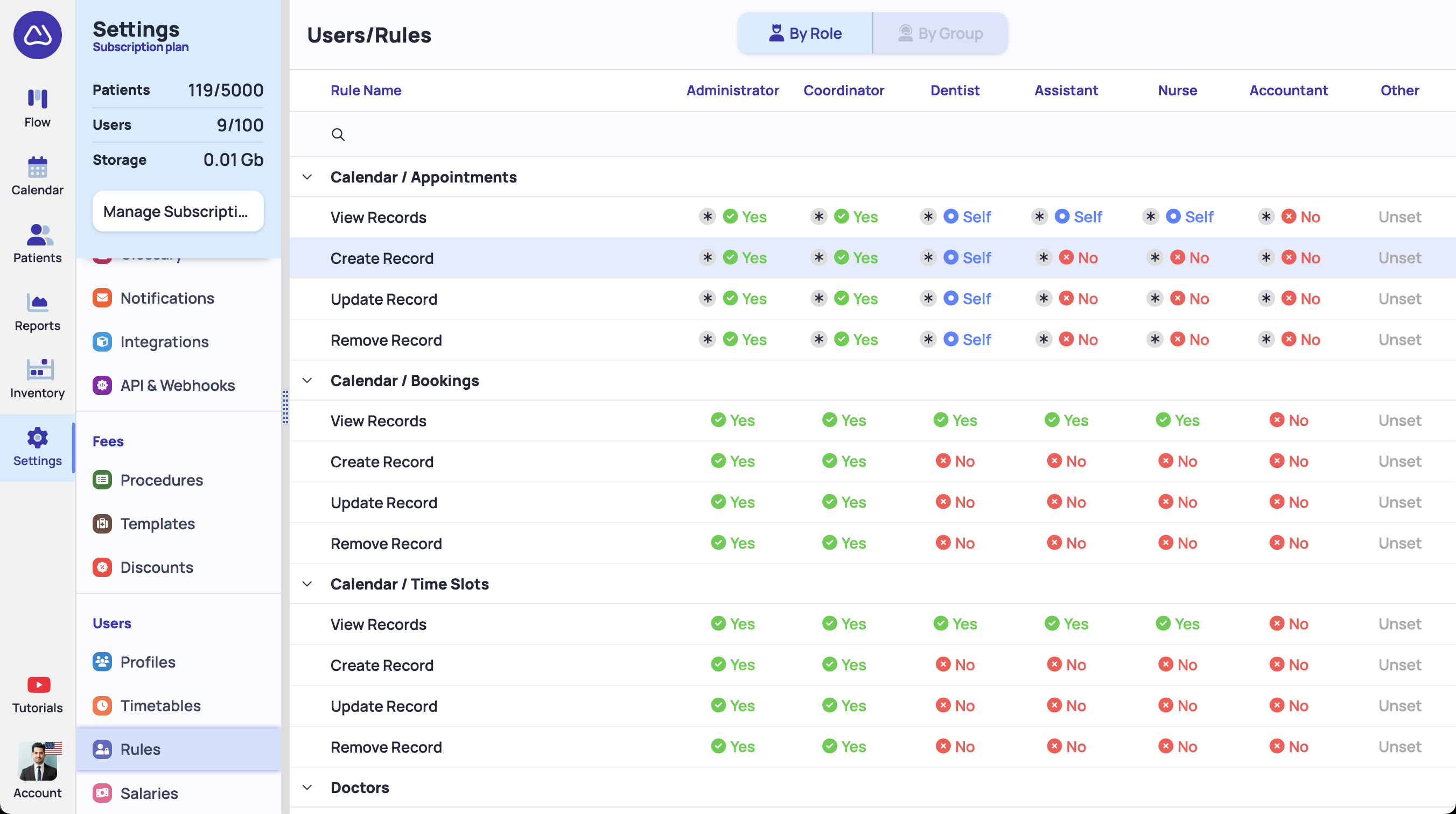This screenshot has height=814, width=1456.
Task: Open API & Webhooks settings
Action: 177,385
